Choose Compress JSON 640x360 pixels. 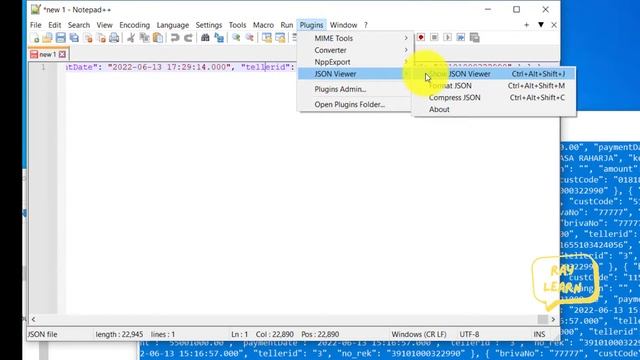coord(495,97)
